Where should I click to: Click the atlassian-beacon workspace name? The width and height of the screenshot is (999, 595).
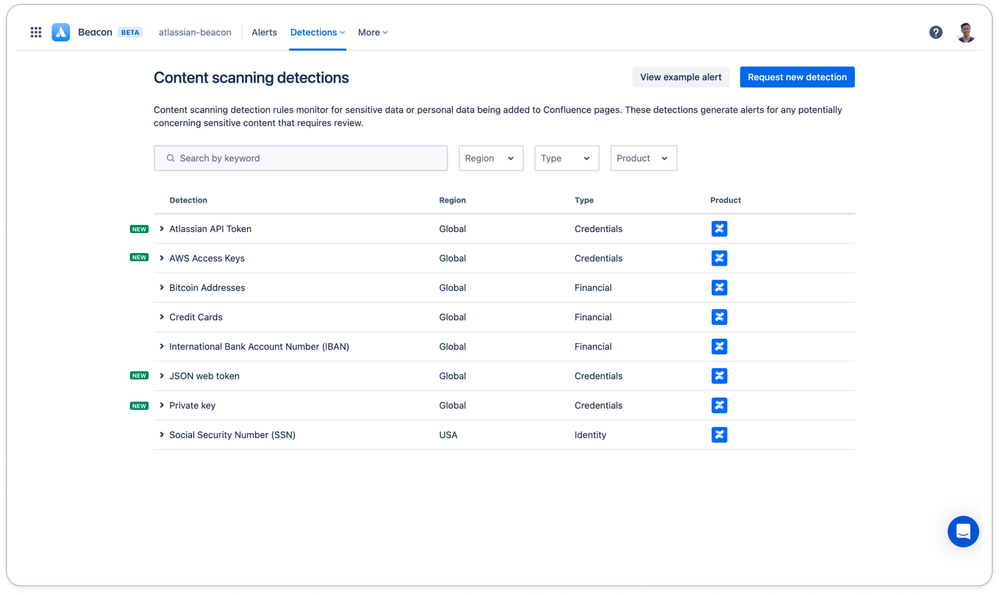pyautogui.click(x=195, y=32)
